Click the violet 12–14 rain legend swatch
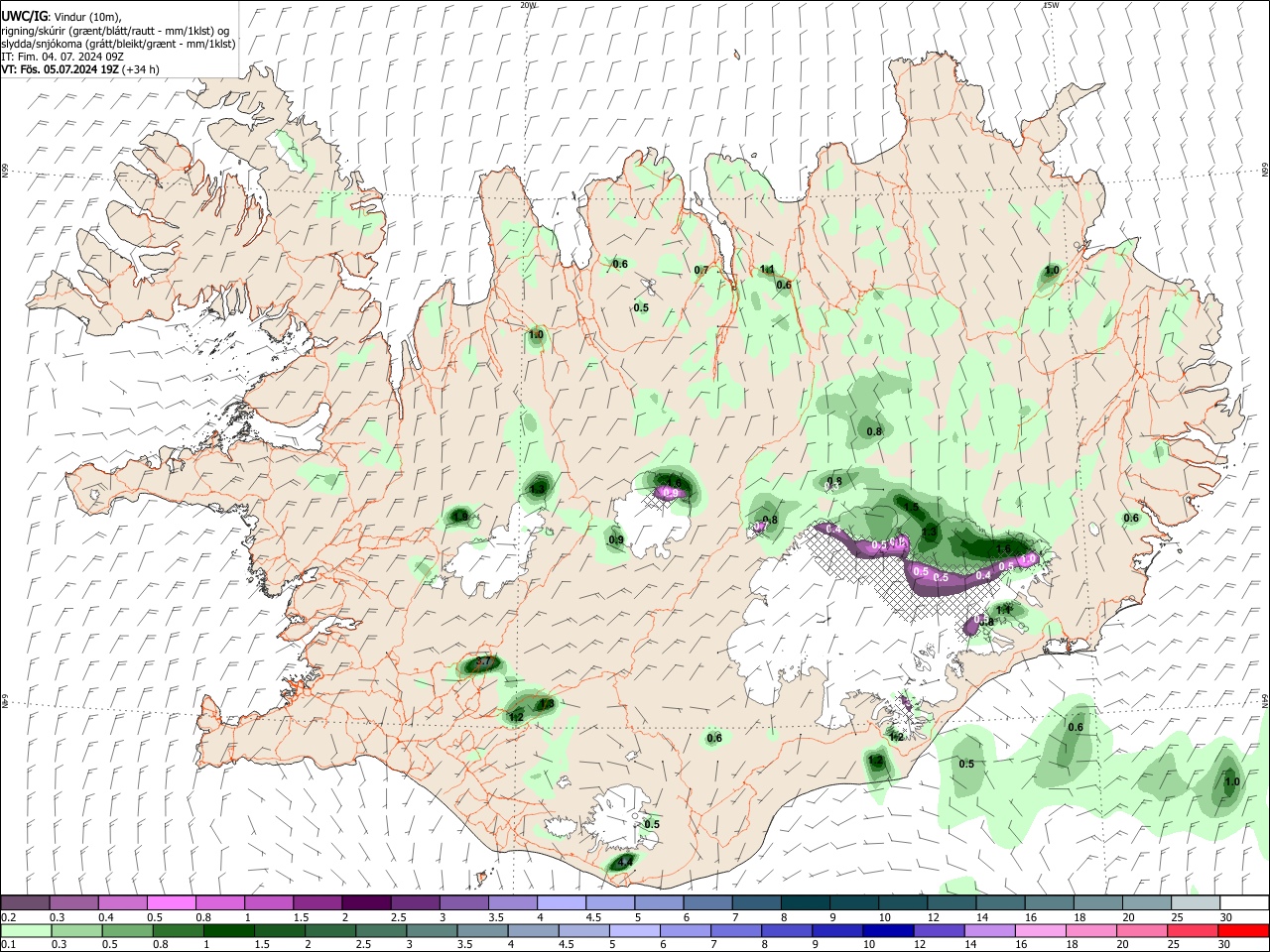The width and height of the screenshot is (1270, 952). [938, 931]
